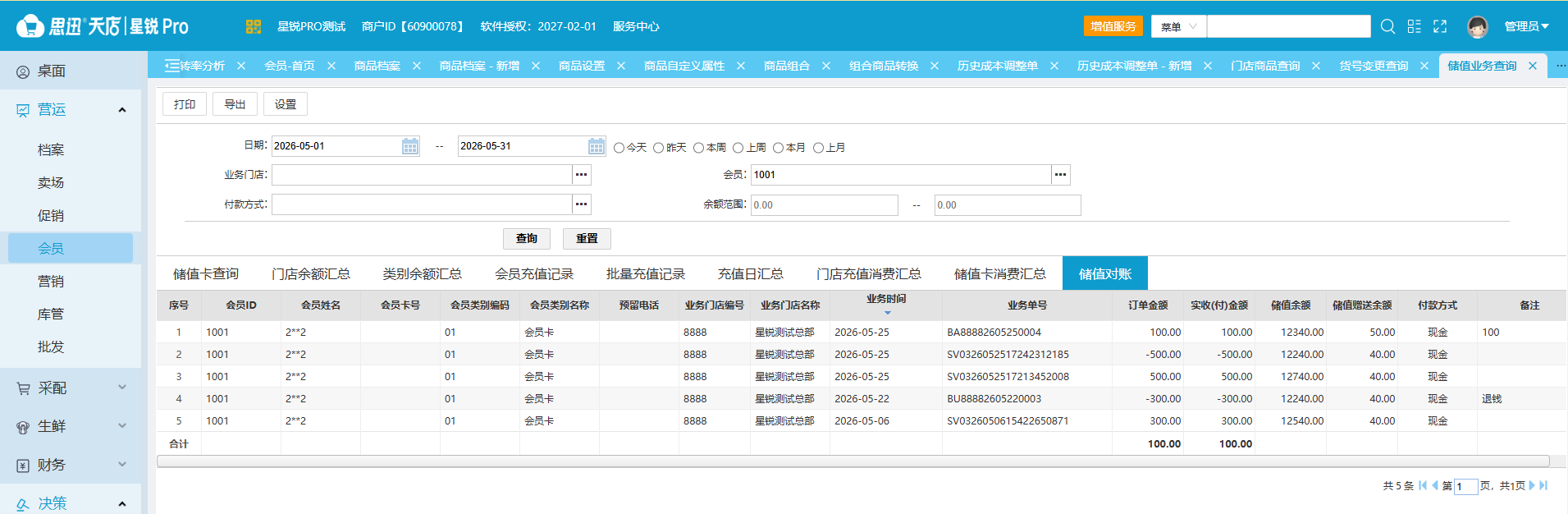1568x514 pixels.
Task: Click the horizontal scrollbar under the table
Action: (x=853, y=461)
